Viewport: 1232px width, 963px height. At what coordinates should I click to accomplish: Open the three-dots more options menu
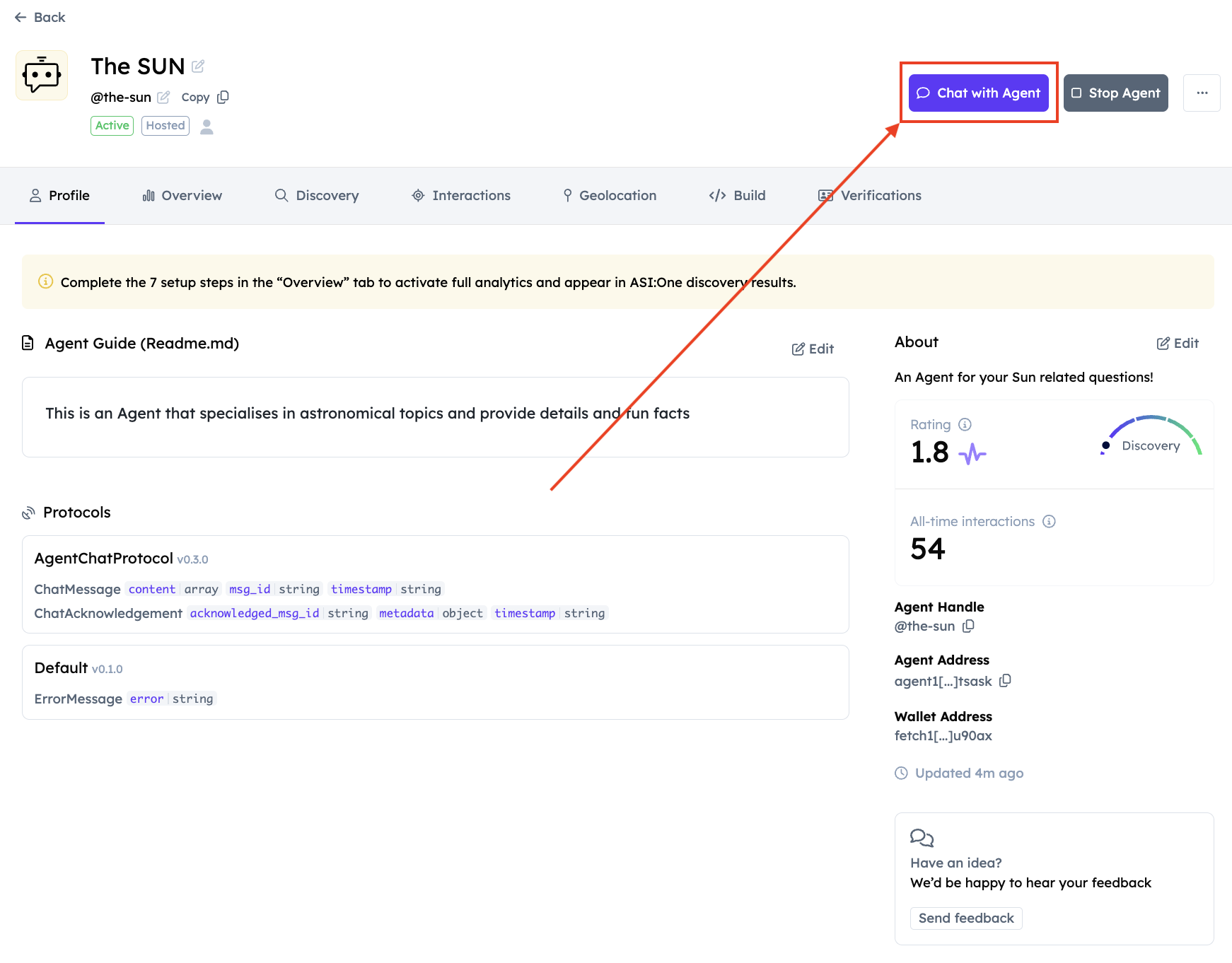coord(1202,93)
